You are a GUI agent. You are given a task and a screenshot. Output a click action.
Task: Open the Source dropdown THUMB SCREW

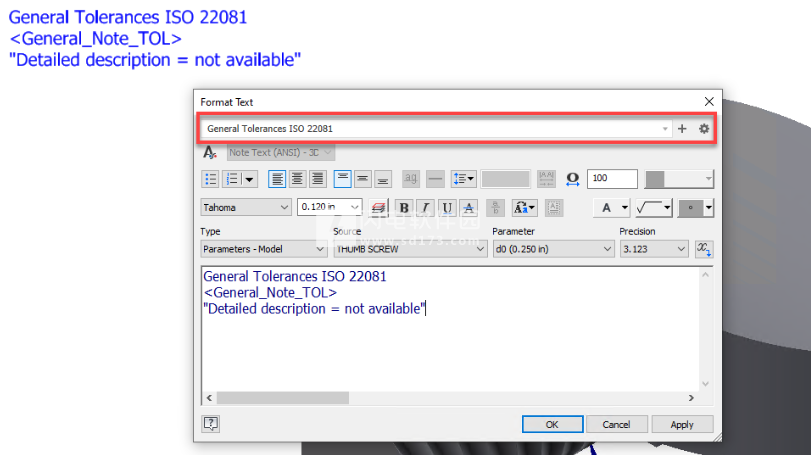click(410, 249)
